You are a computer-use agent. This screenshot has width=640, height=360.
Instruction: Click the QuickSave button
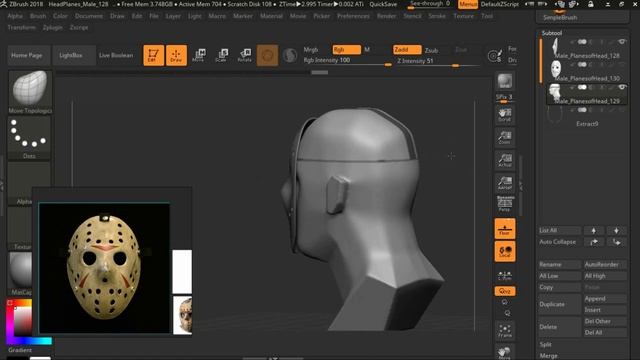click(383, 4)
